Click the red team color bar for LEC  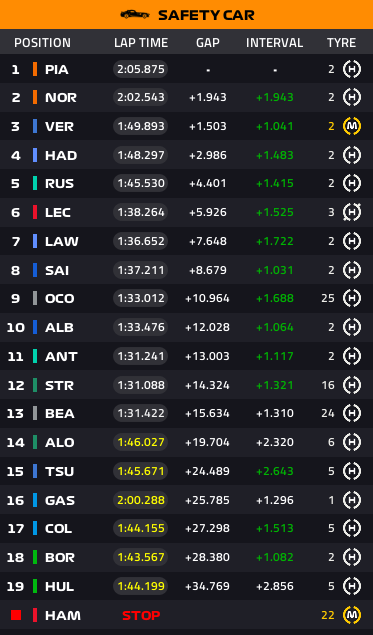click(x=35, y=212)
